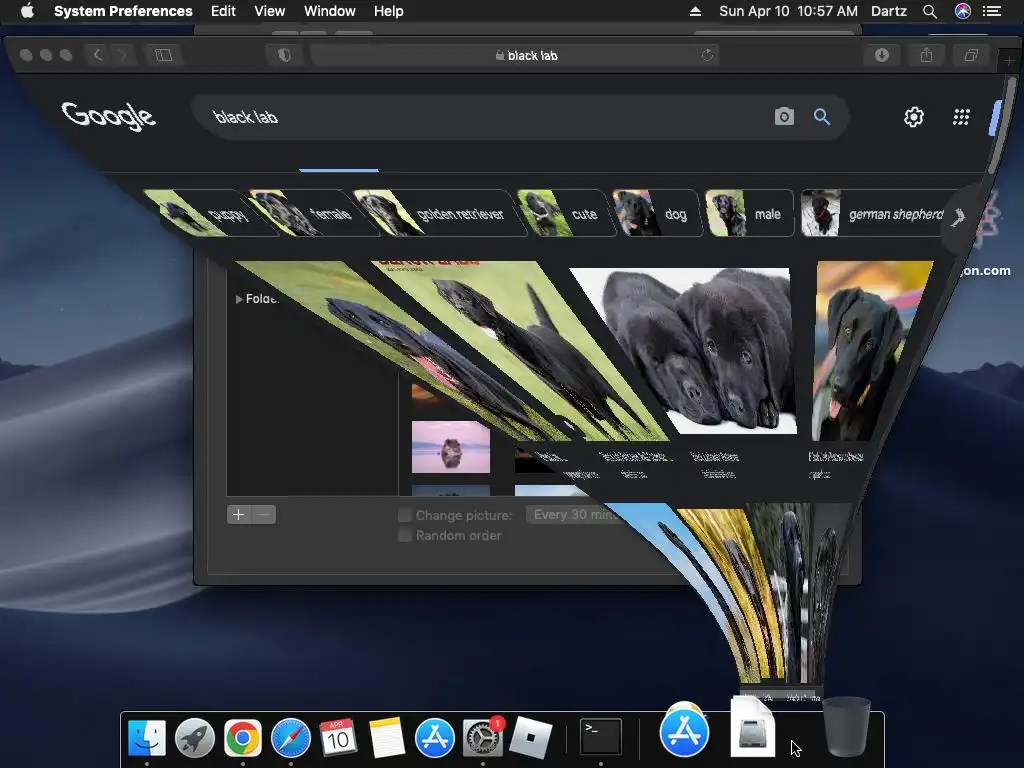Open Safari from the Dock
Image resolution: width=1024 pixels, height=768 pixels.
tap(291, 738)
